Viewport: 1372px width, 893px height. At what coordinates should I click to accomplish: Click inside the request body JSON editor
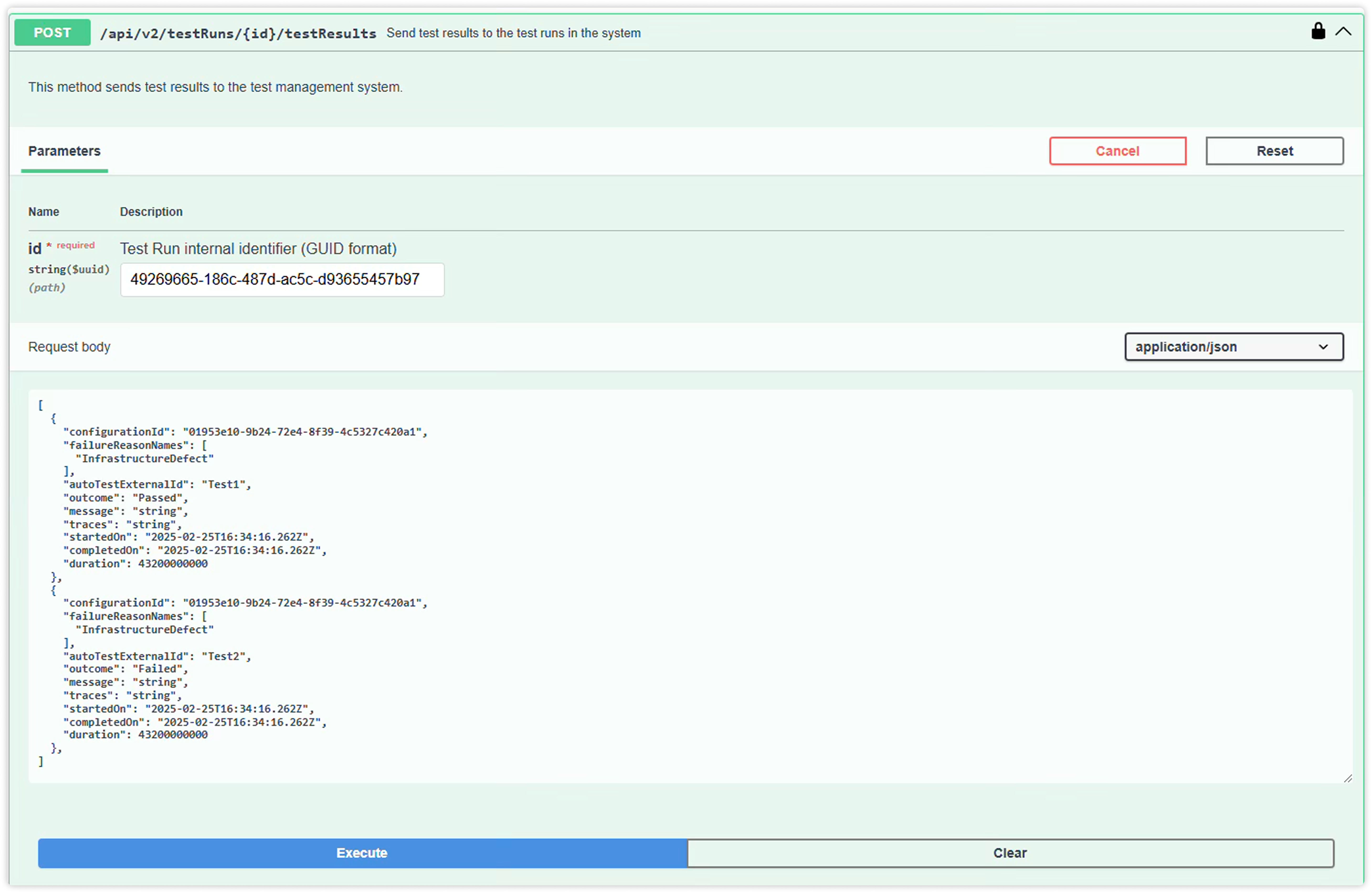691,586
